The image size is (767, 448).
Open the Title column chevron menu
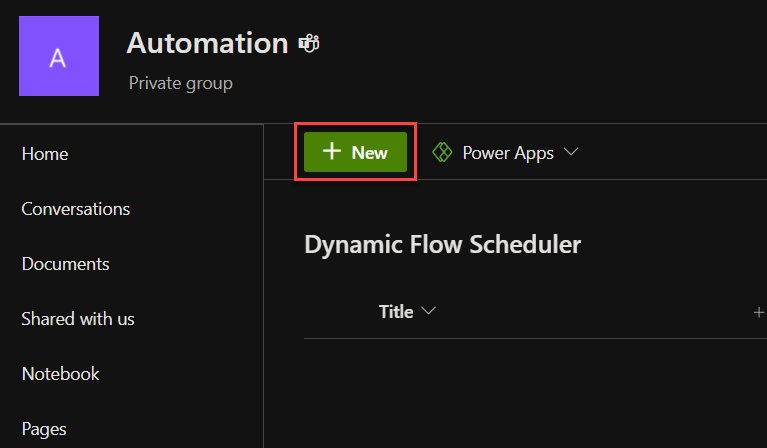coord(428,311)
